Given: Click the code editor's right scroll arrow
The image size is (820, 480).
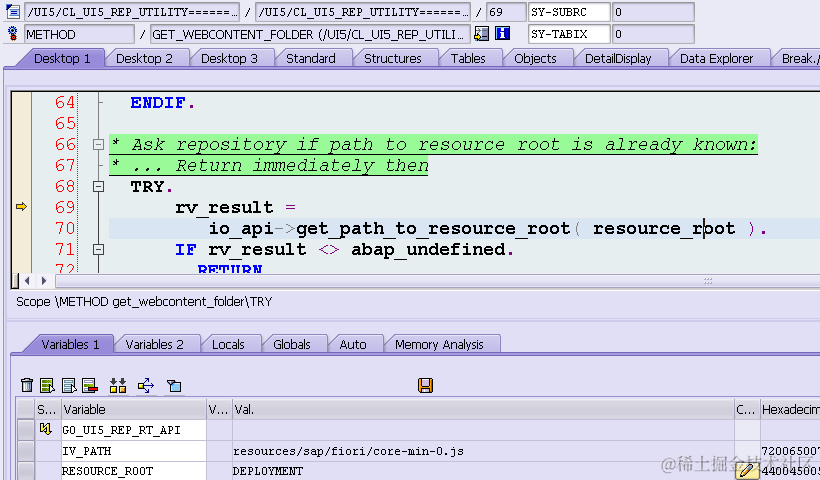Looking at the screenshot, I should [x=44, y=281].
